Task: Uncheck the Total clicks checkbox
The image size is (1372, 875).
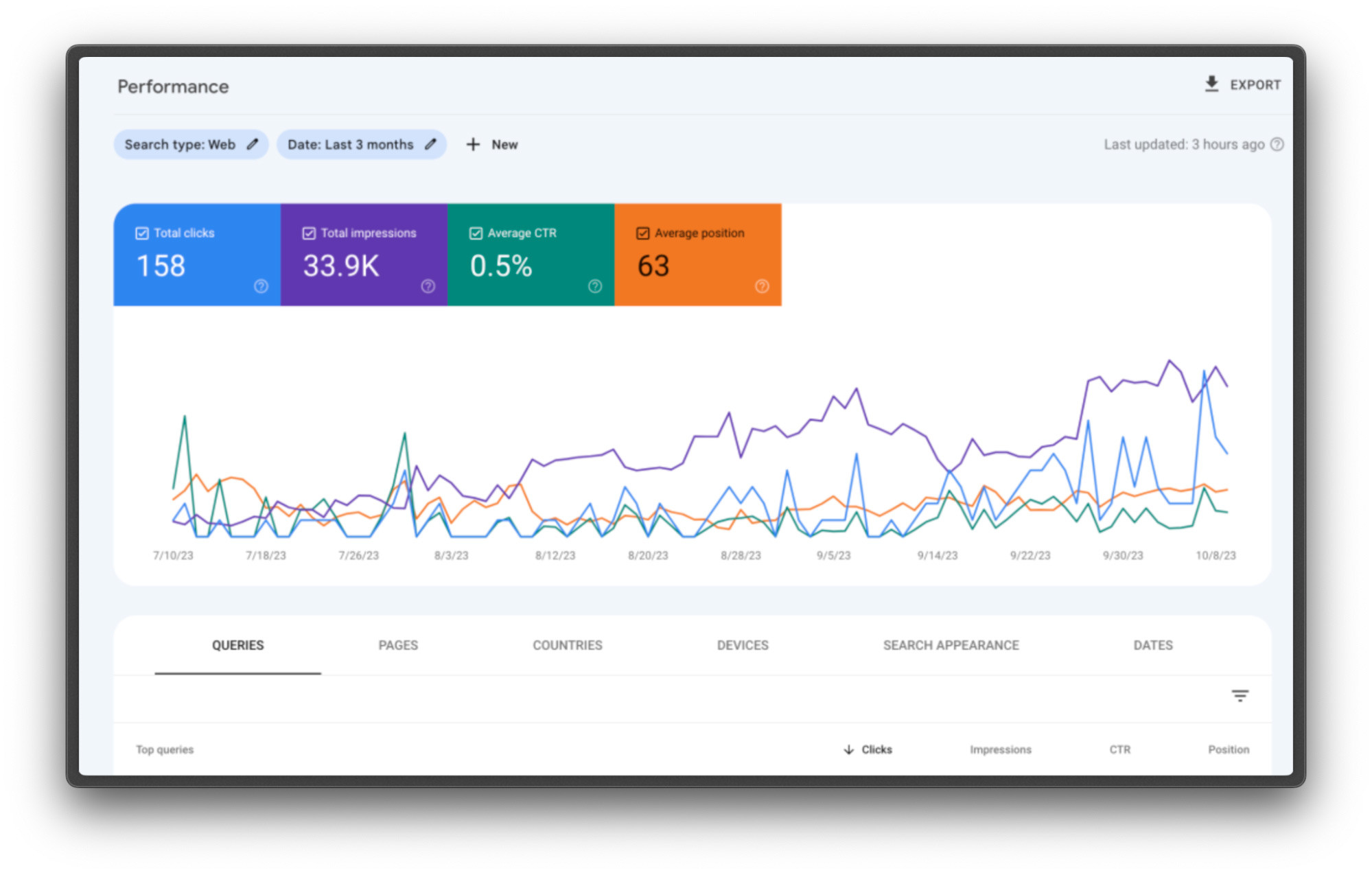Action: [x=142, y=233]
